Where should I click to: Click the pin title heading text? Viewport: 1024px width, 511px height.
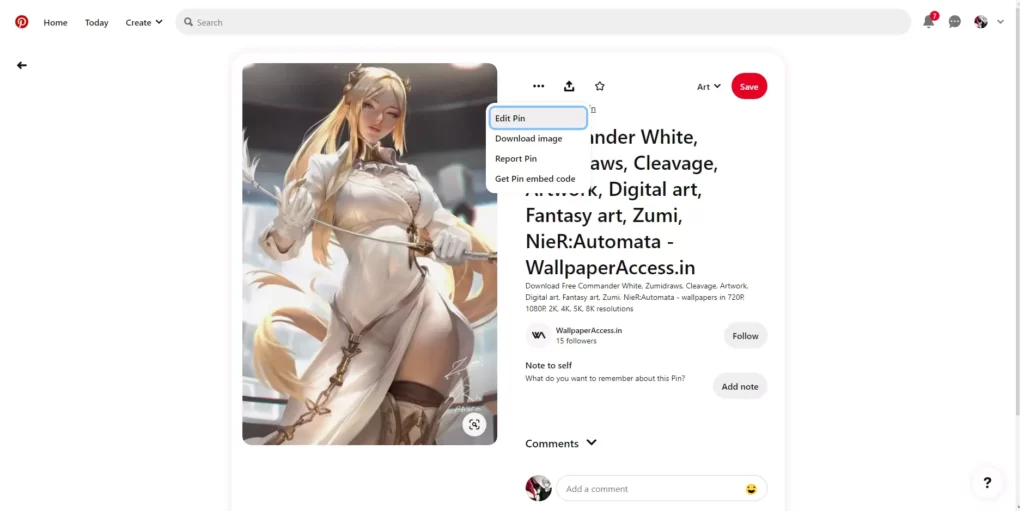[x=622, y=202]
